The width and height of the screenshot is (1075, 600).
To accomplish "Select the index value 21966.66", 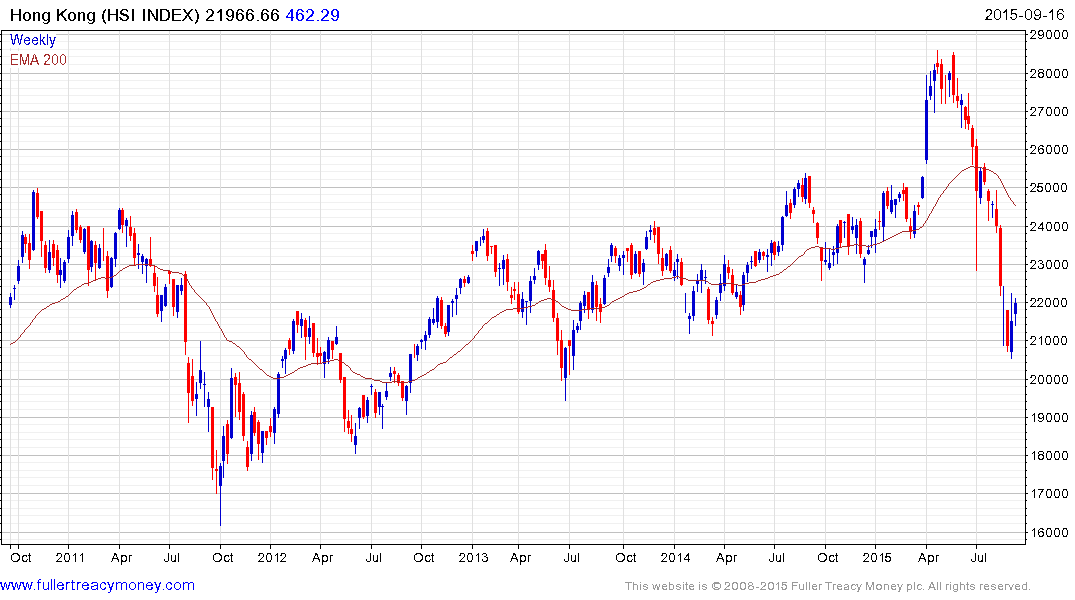I will point(243,15).
